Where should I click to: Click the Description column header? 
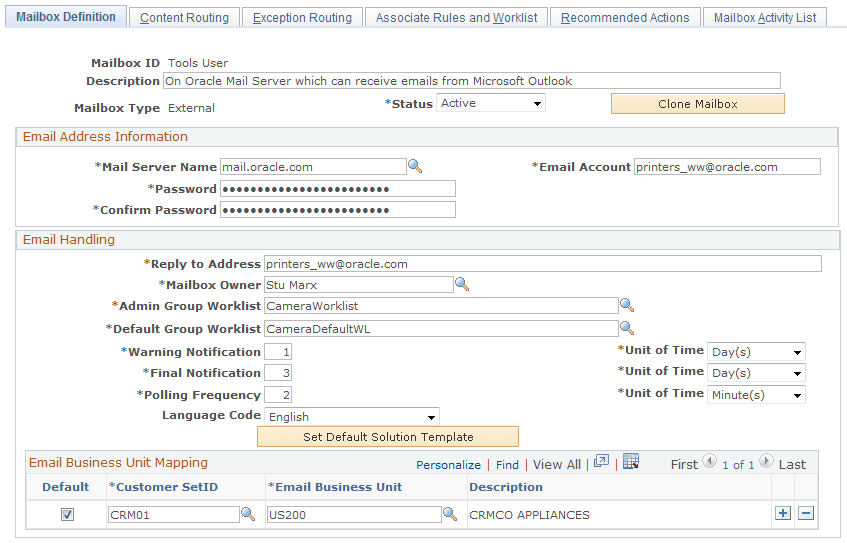[506, 487]
